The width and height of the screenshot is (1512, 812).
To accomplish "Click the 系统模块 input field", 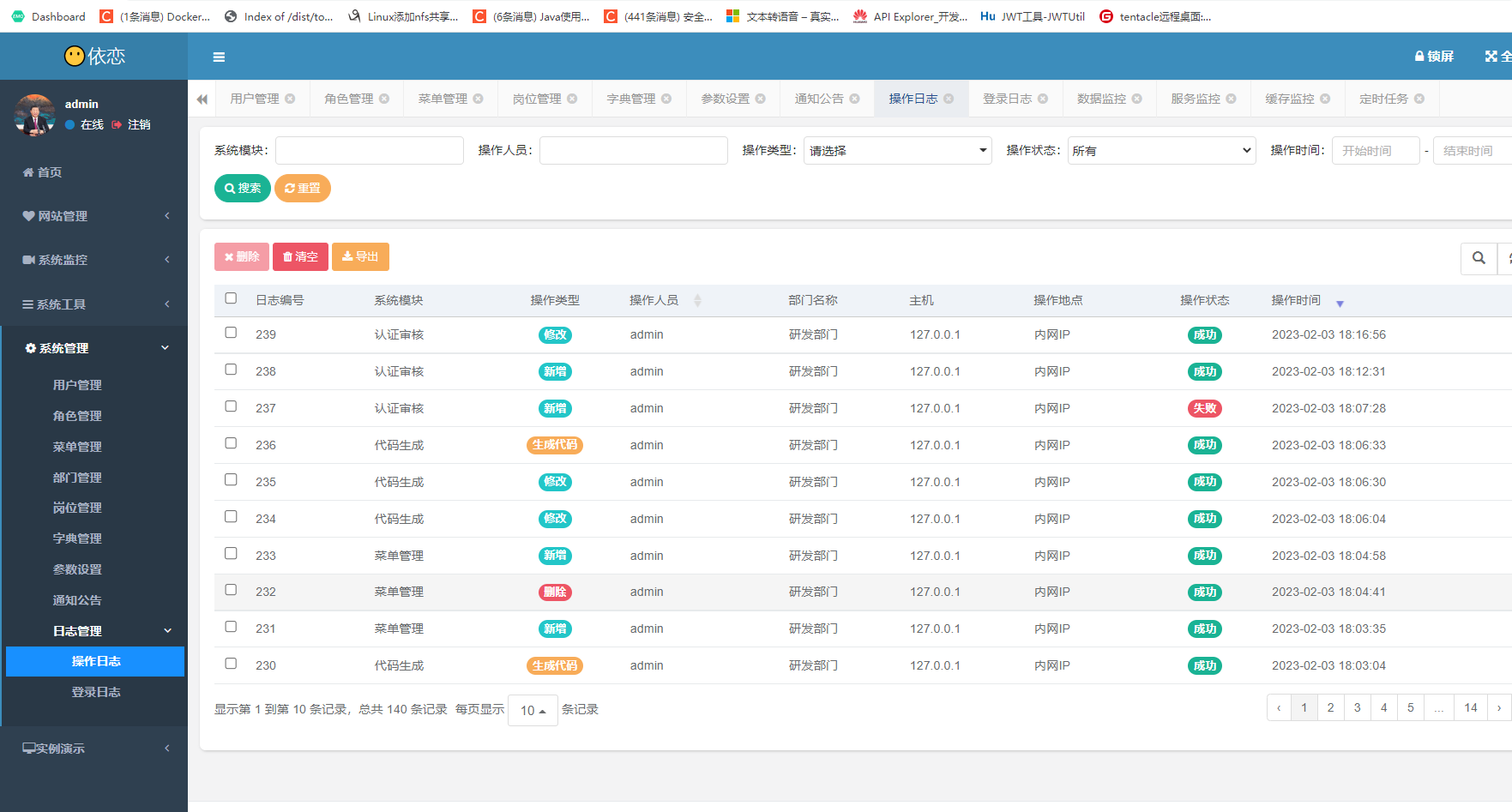I will point(370,151).
